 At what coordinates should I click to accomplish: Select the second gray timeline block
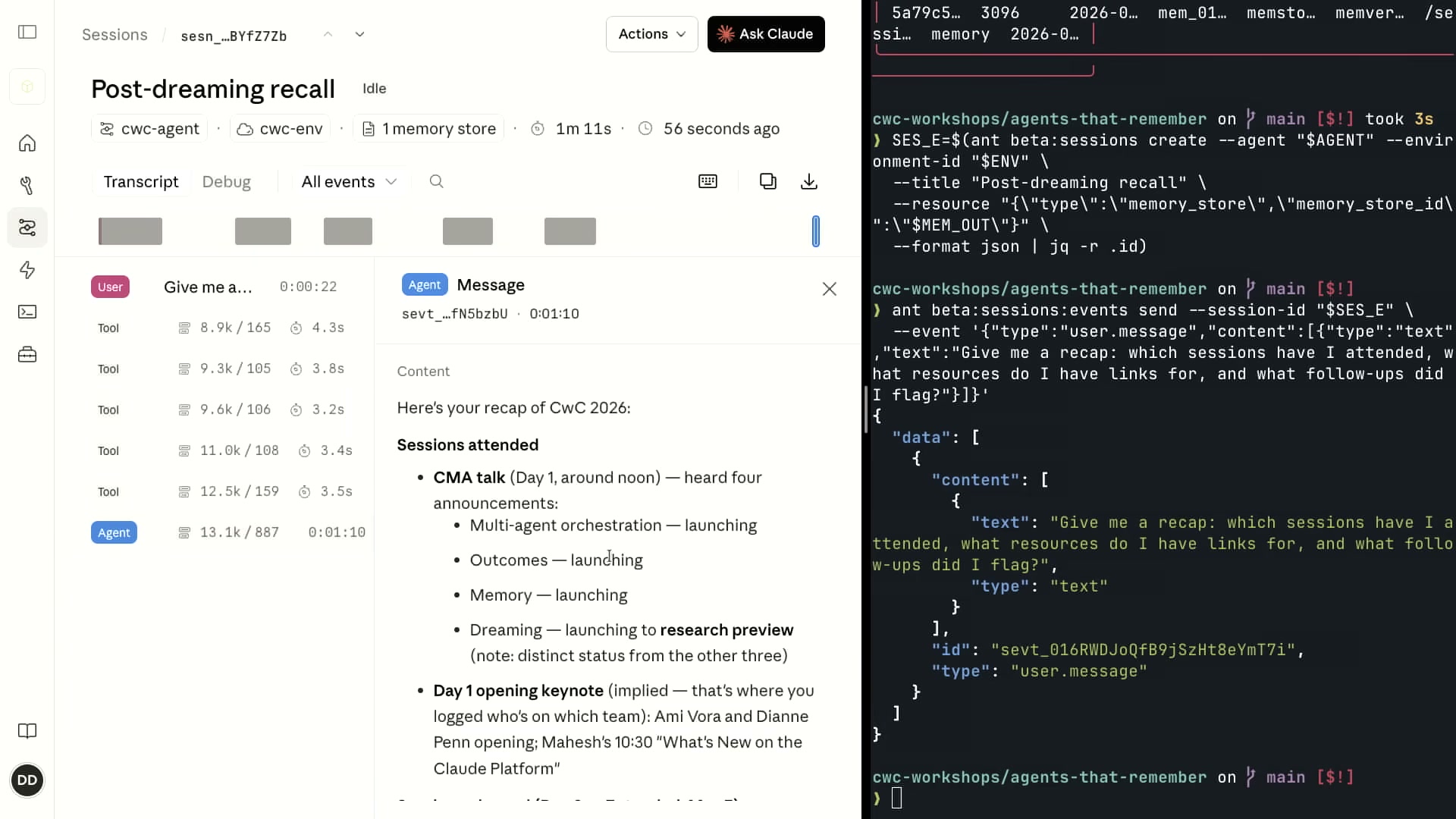[263, 231]
